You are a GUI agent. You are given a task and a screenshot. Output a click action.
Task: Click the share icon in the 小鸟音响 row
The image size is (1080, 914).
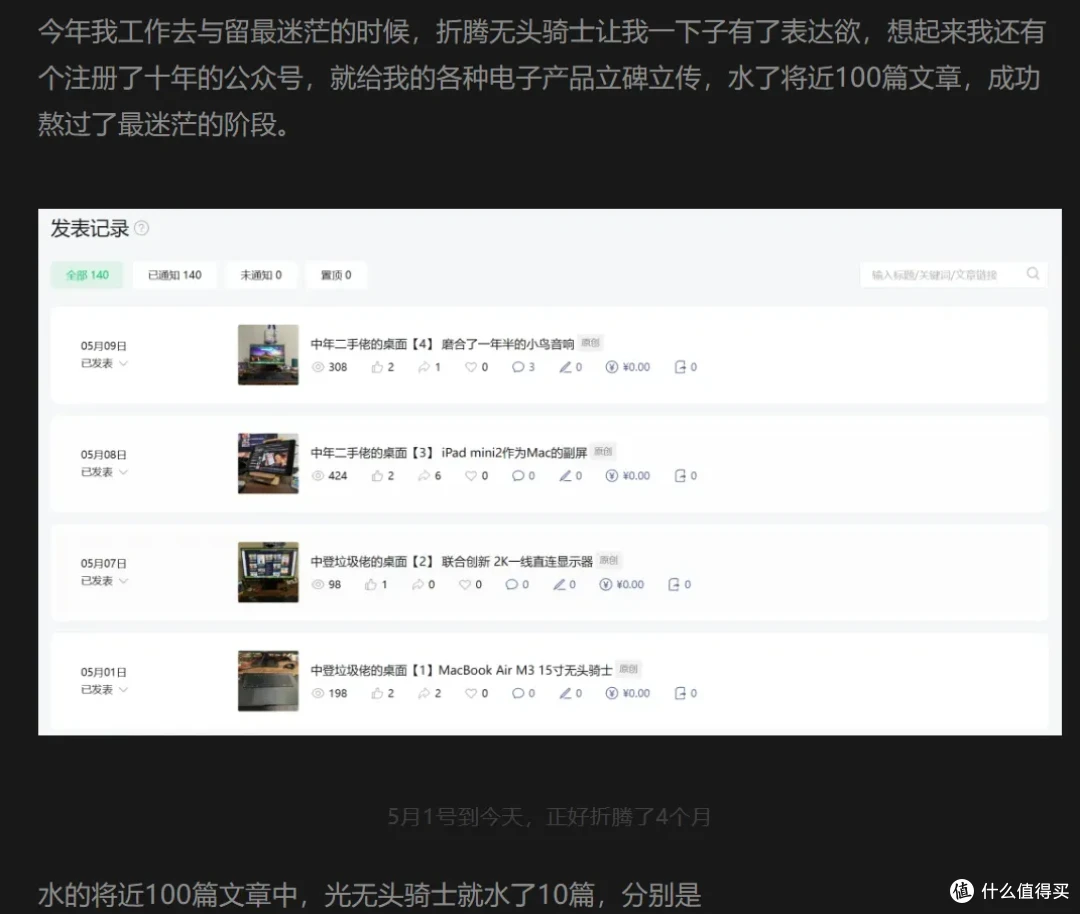424,367
